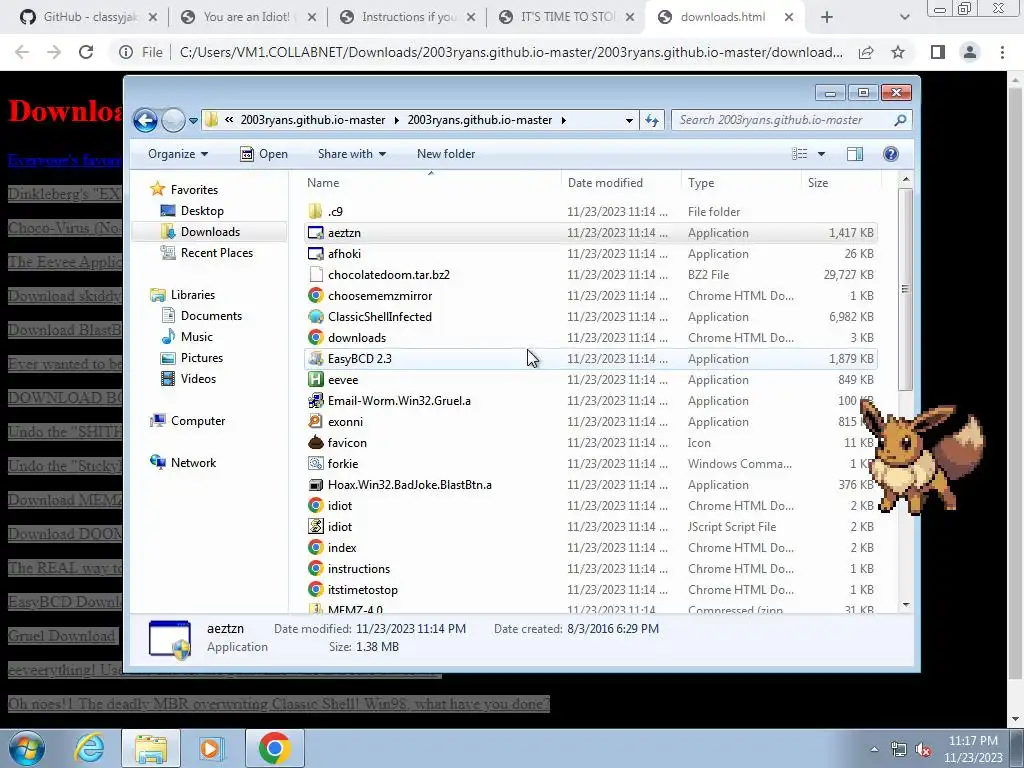Select ClassicShellInfected application icon
The width and height of the screenshot is (1024, 768).
[x=315, y=317]
